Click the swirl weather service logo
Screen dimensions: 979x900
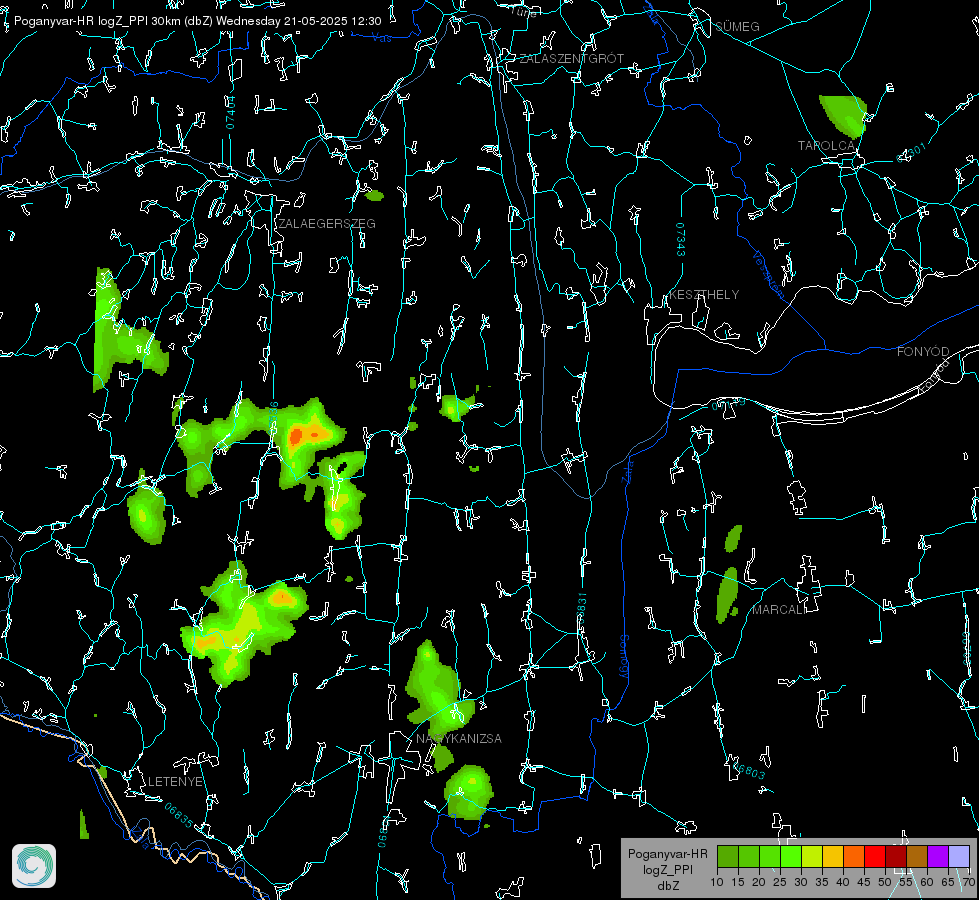pyautogui.click(x=34, y=866)
